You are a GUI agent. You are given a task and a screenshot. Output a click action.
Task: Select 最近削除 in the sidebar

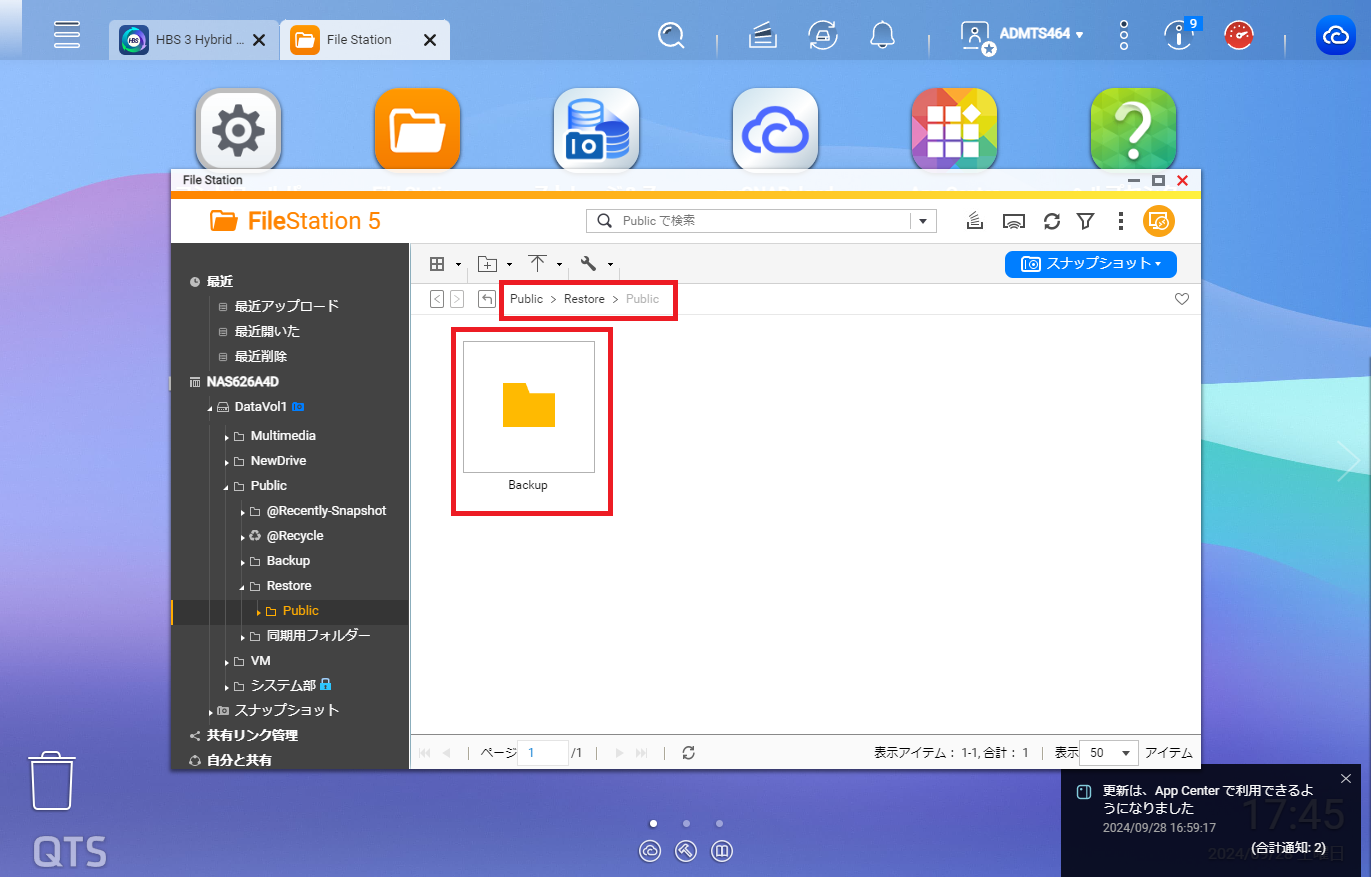[261, 356]
